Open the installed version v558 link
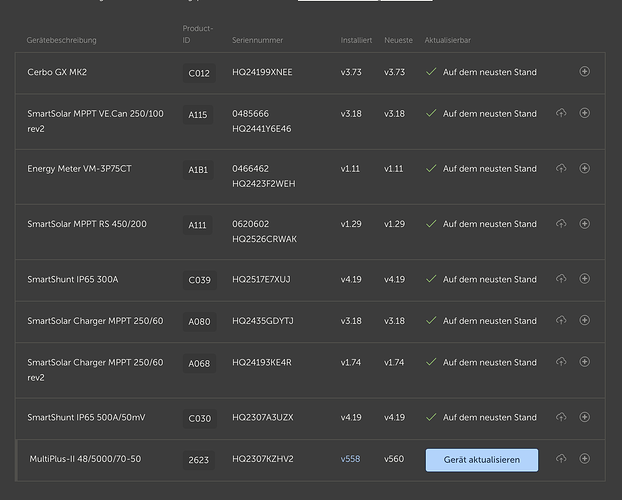The image size is (622, 500). (x=350, y=459)
